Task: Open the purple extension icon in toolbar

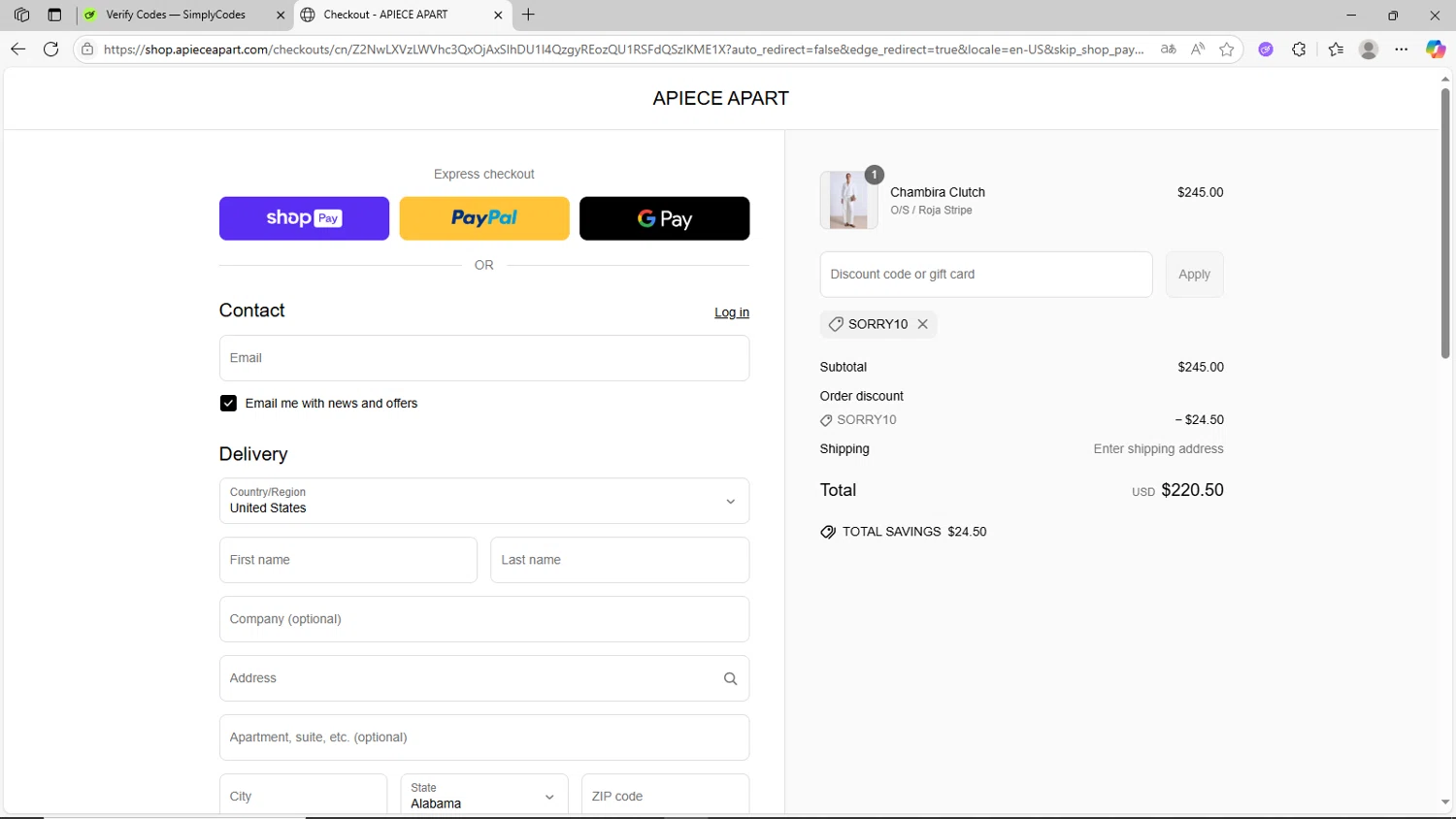Action: click(1266, 49)
